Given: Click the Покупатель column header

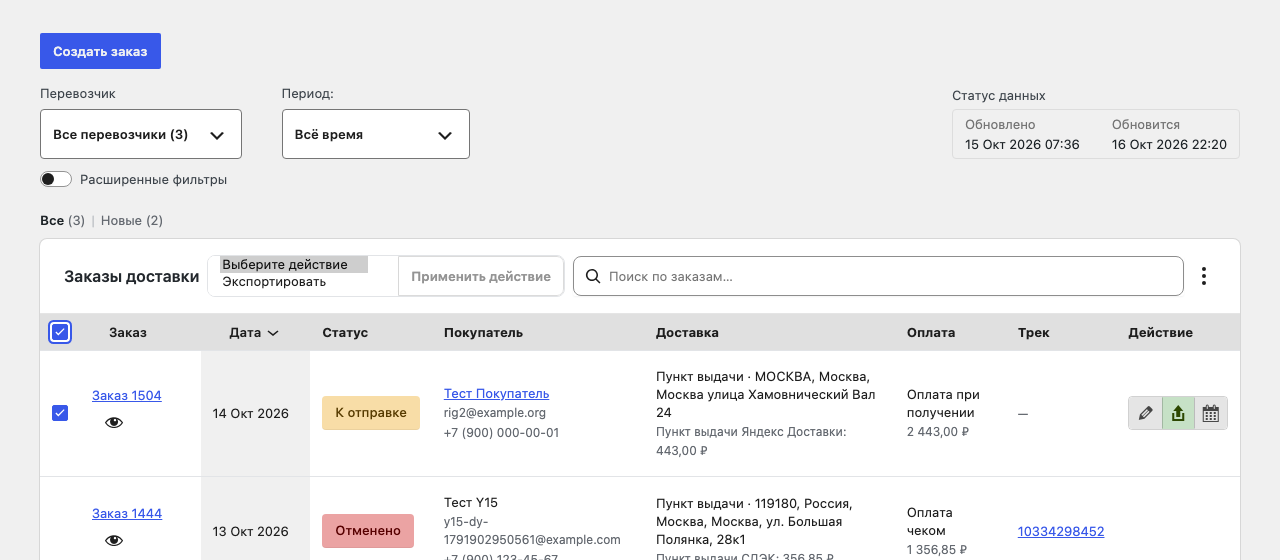Looking at the screenshot, I should (483, 332).
